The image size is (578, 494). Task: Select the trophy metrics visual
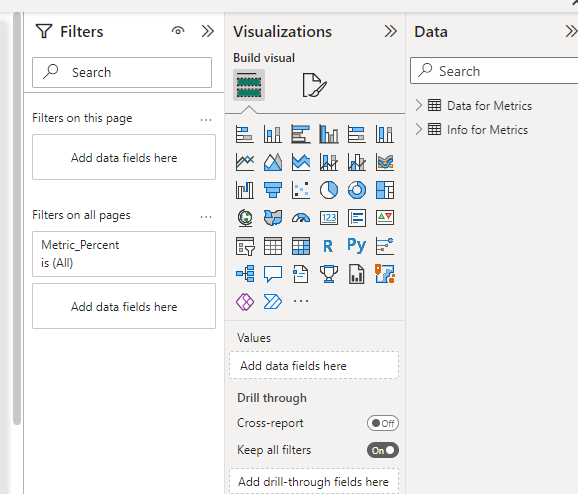tap(329, 274)
